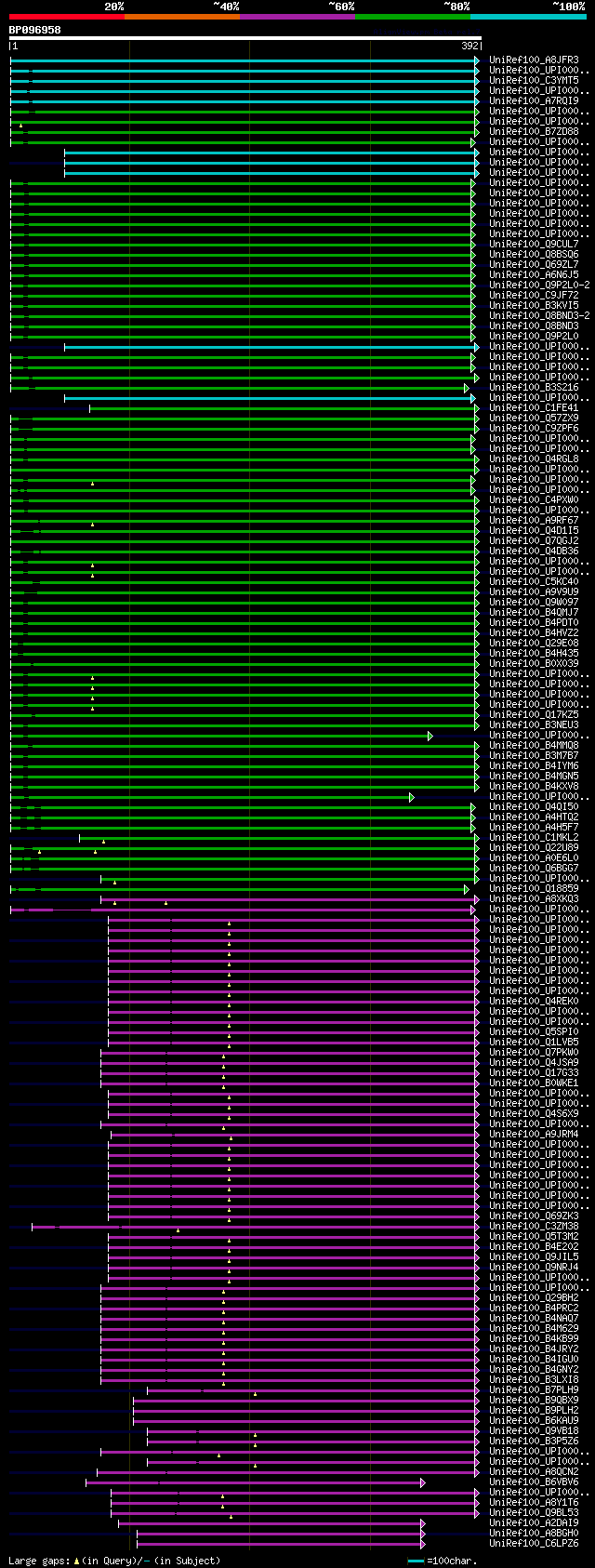The image size is (595, 1568).
Task: Open hit UniRef100_A7RQI9
Action: coord(534,101)
